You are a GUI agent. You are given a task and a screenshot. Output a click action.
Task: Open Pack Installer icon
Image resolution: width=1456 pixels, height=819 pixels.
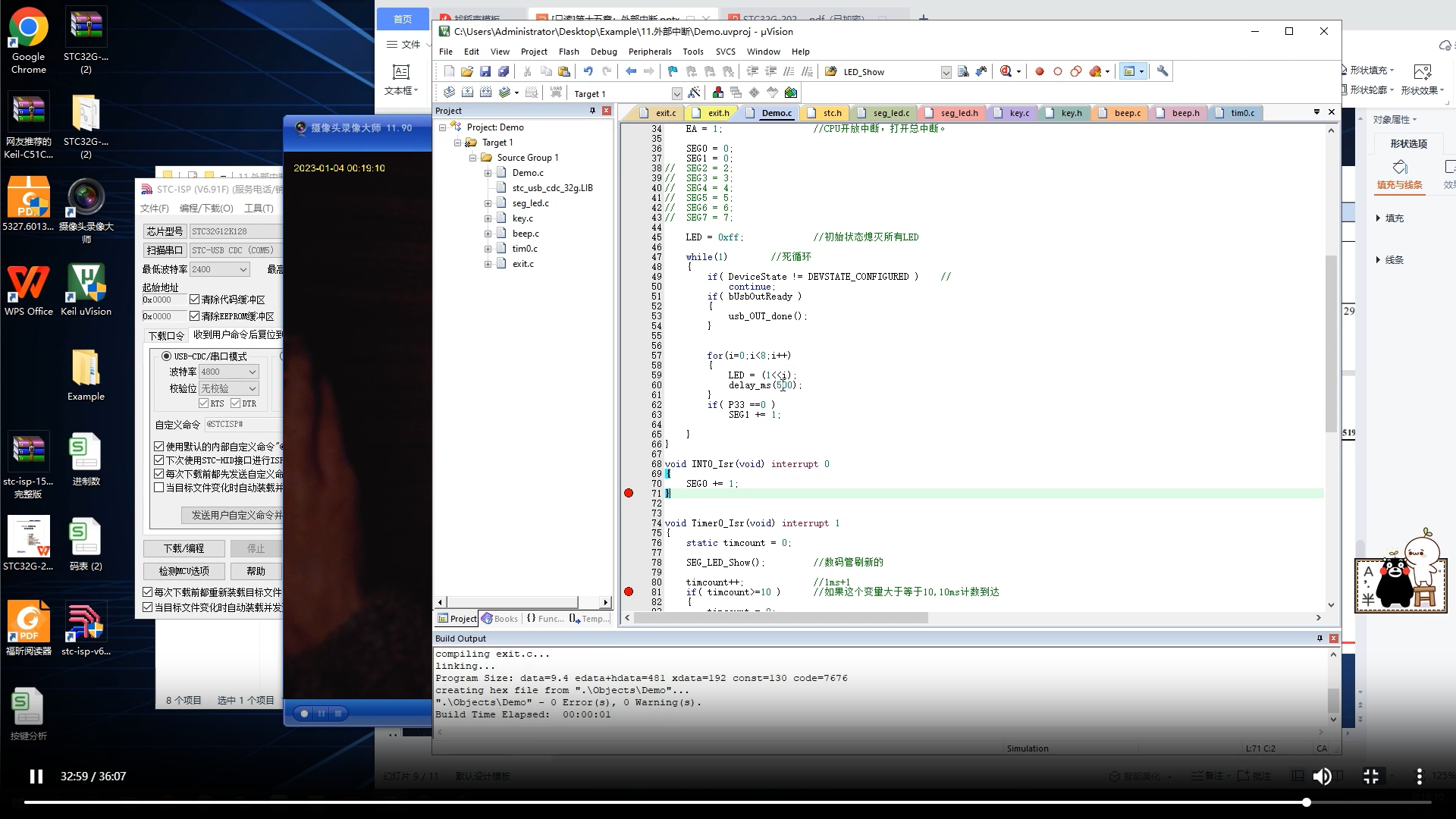pos(791,93)
